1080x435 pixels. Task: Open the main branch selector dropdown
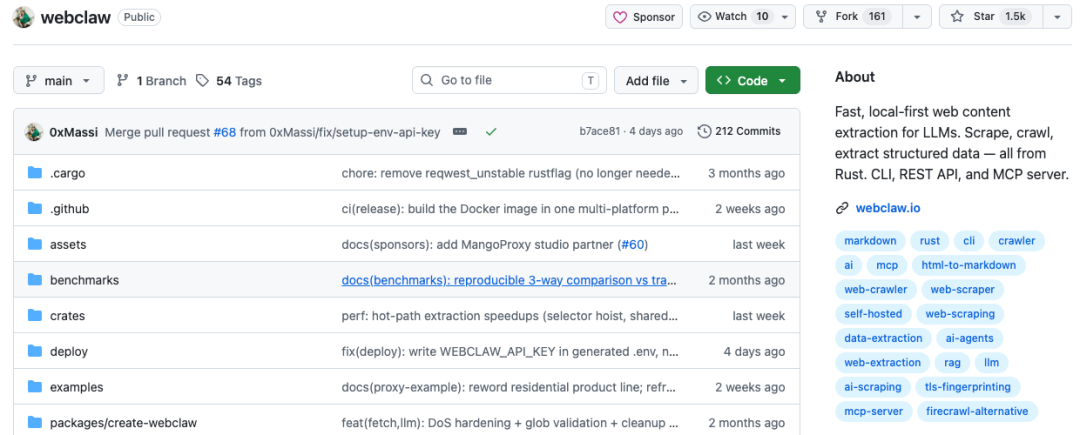click(59, 81)
